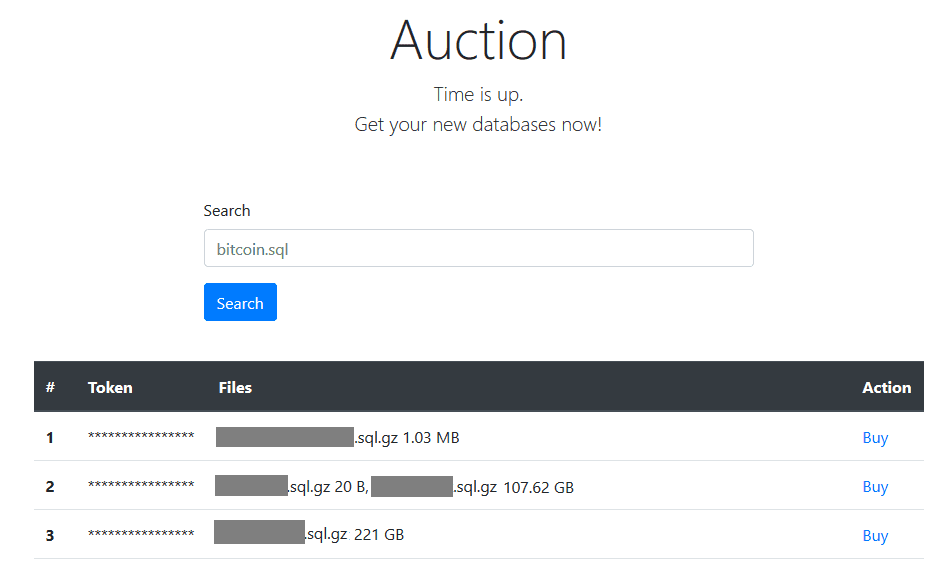
Task: Click the 1.03 MB .sql.gz file entry
Action: tap(337, 437)
